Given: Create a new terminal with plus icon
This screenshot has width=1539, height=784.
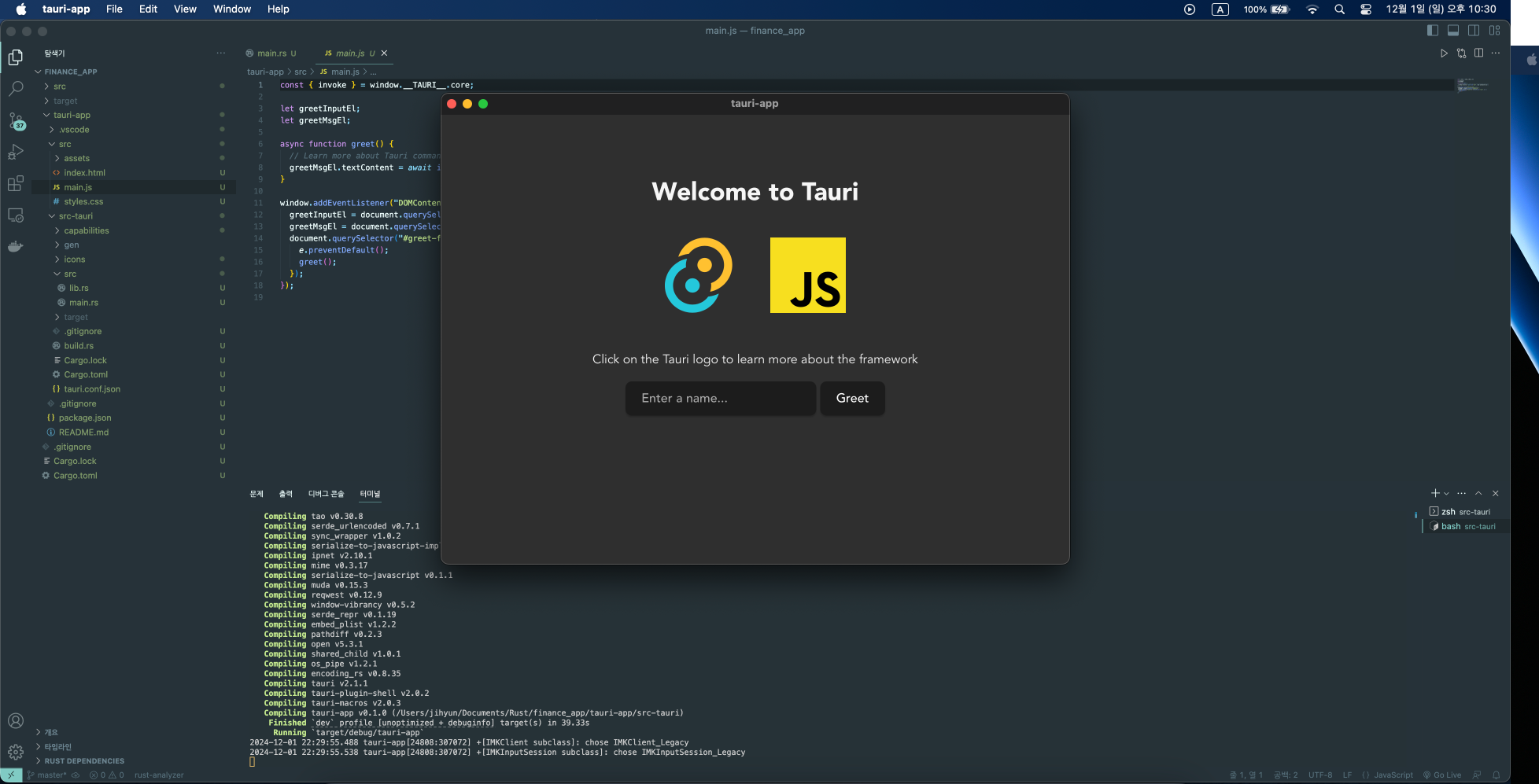Looking at the screenshot, I should pyautogui.click(x=1435, y=493).
